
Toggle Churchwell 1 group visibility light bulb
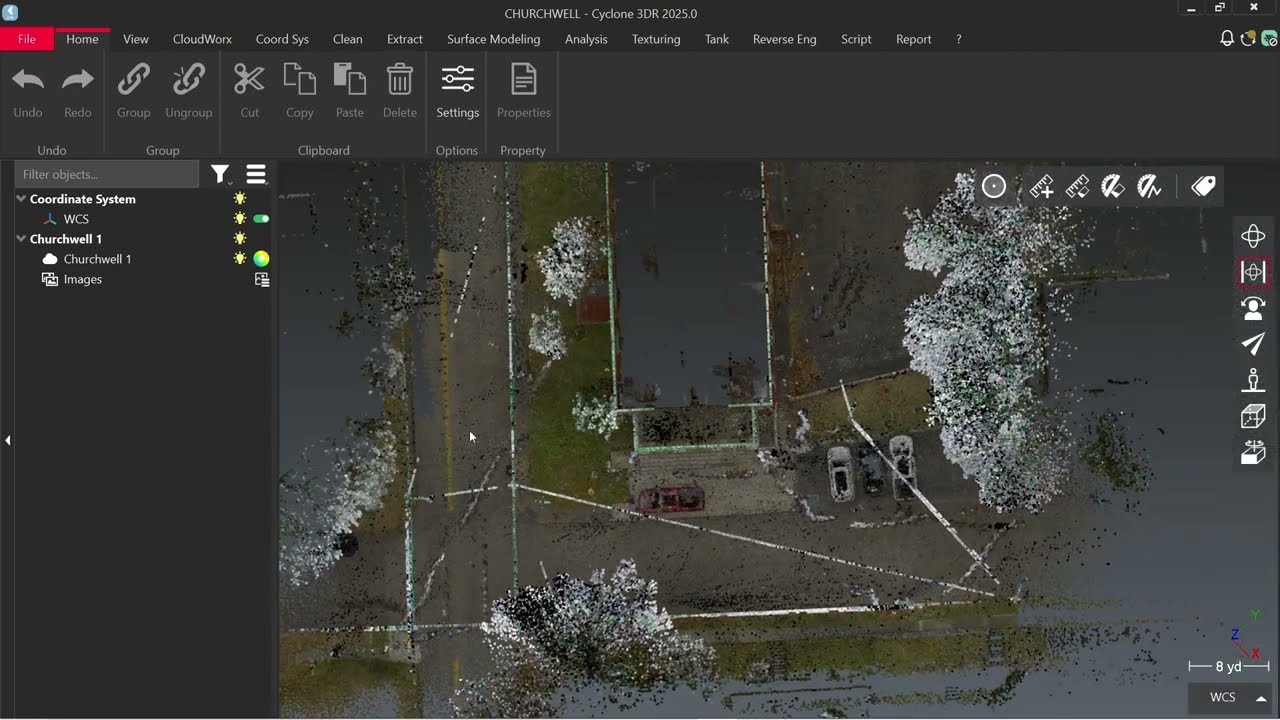coord(240,239)
